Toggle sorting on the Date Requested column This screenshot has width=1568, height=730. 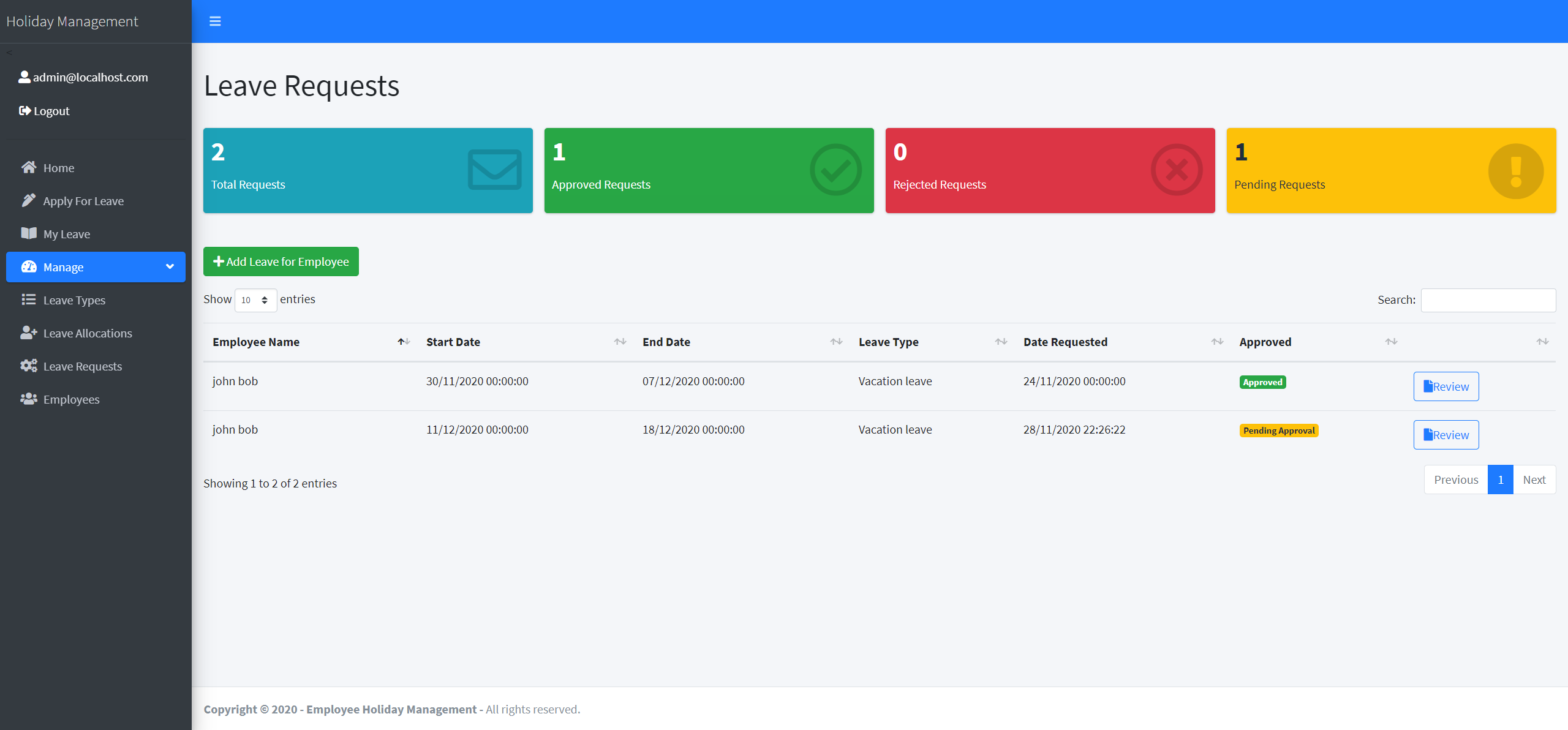1217,342
